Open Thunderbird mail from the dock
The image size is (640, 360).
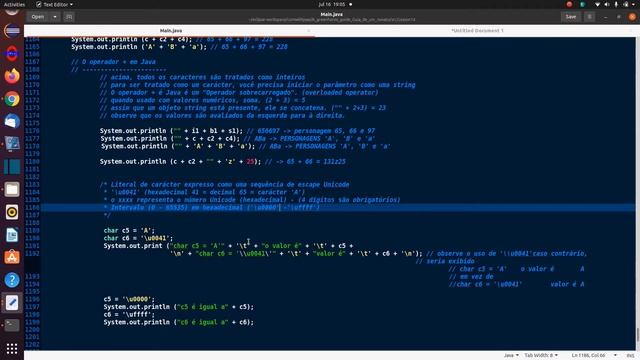click(12, 121)
